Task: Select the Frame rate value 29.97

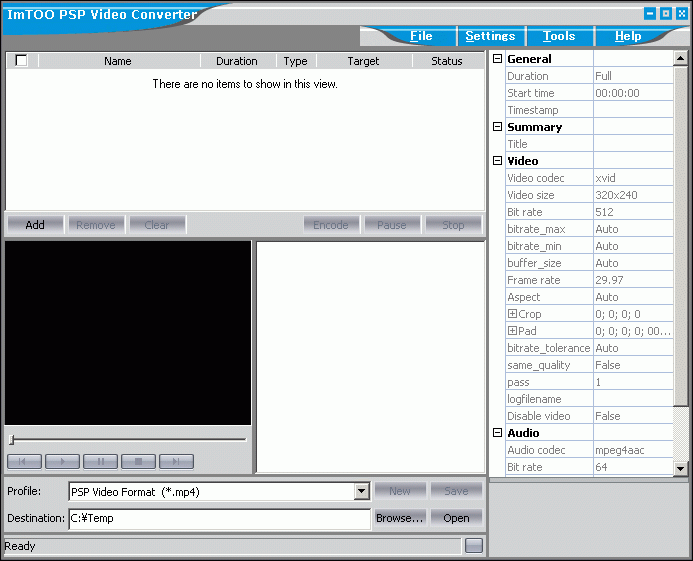Action: click(x=633, y=279)
